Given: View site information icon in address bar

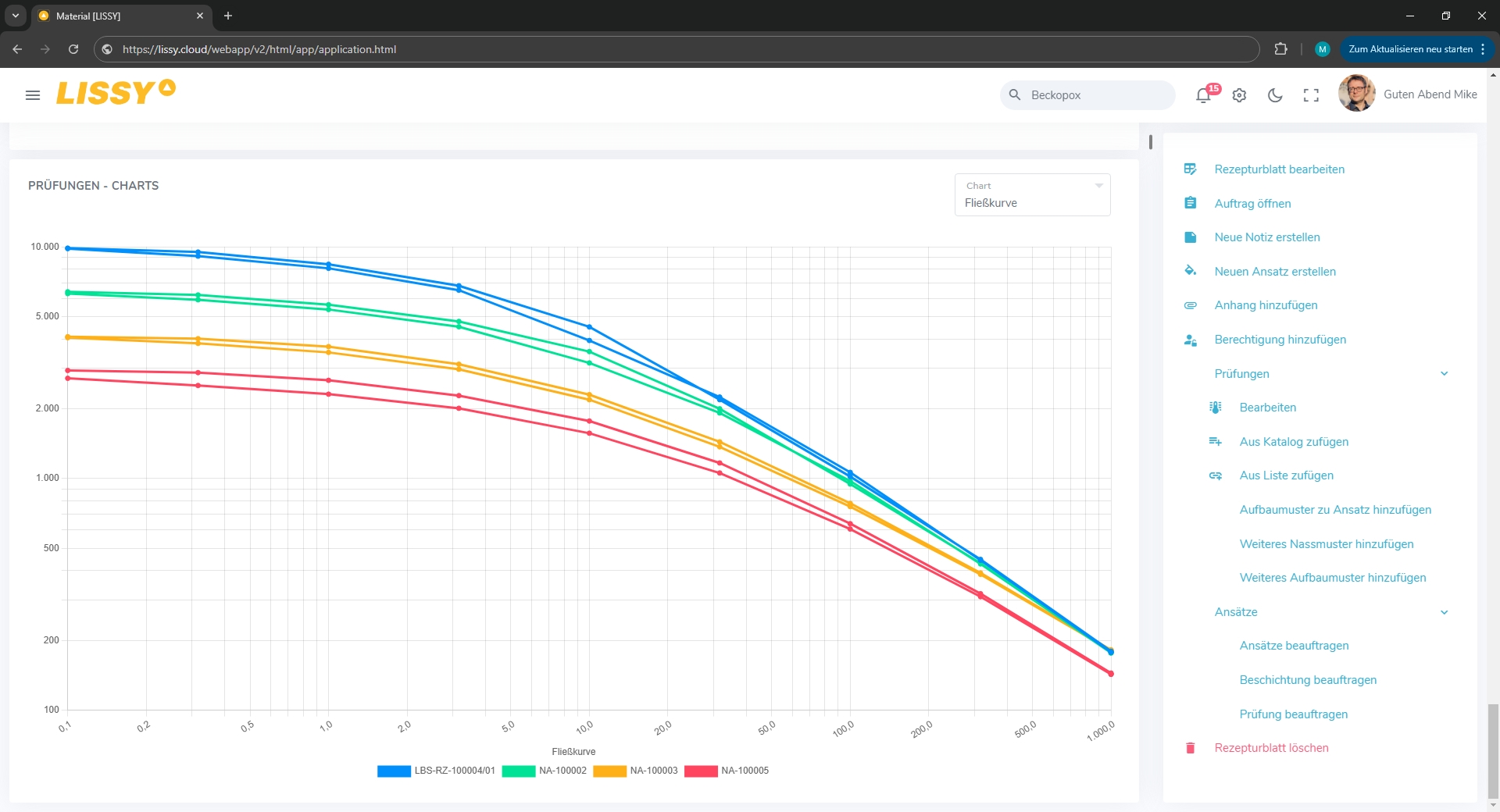Looking at the screenshot, I should pyautogui.click(x=108, y=49).
